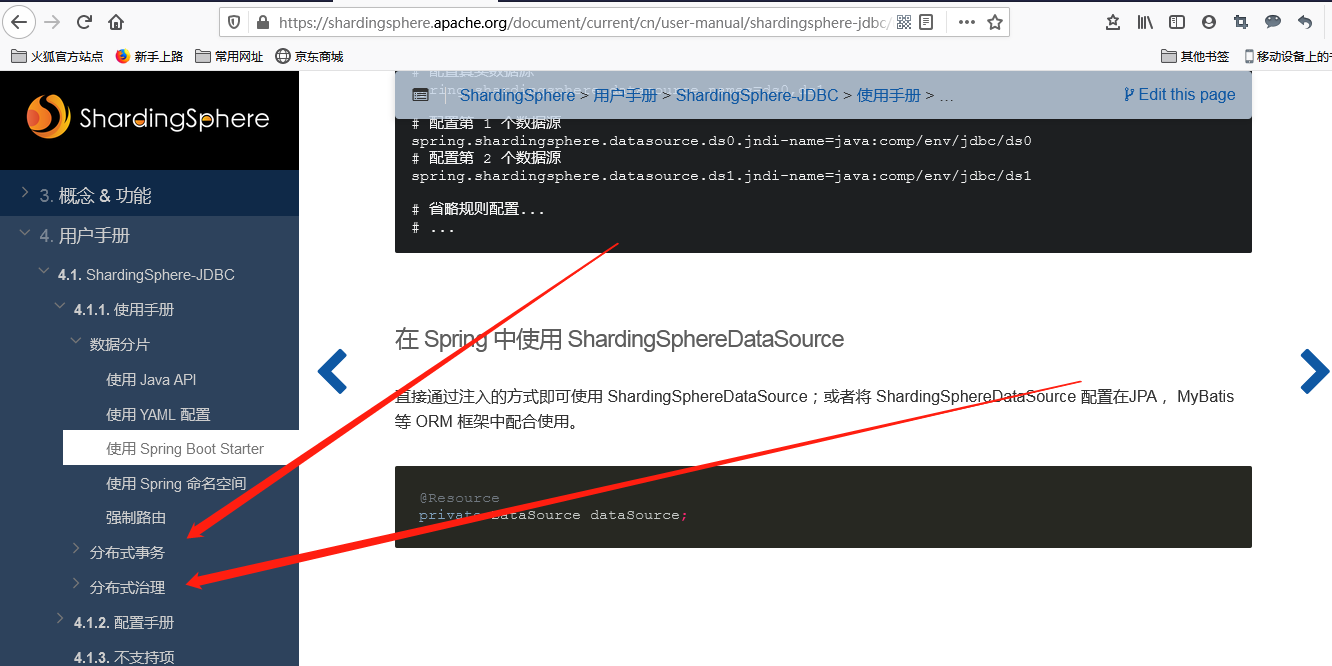Open the browser home page

click(116, 22)
